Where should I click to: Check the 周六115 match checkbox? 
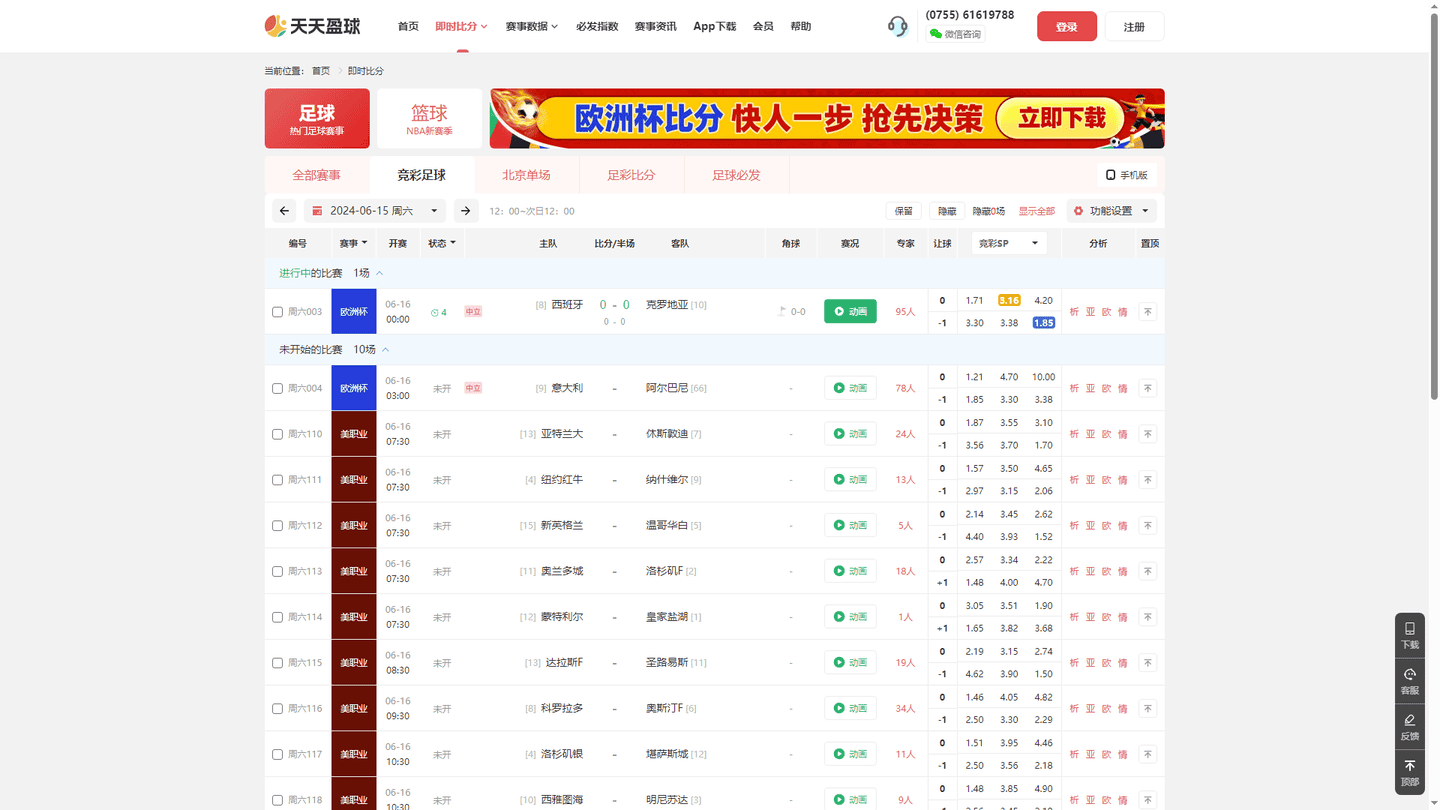pos(278,663)
